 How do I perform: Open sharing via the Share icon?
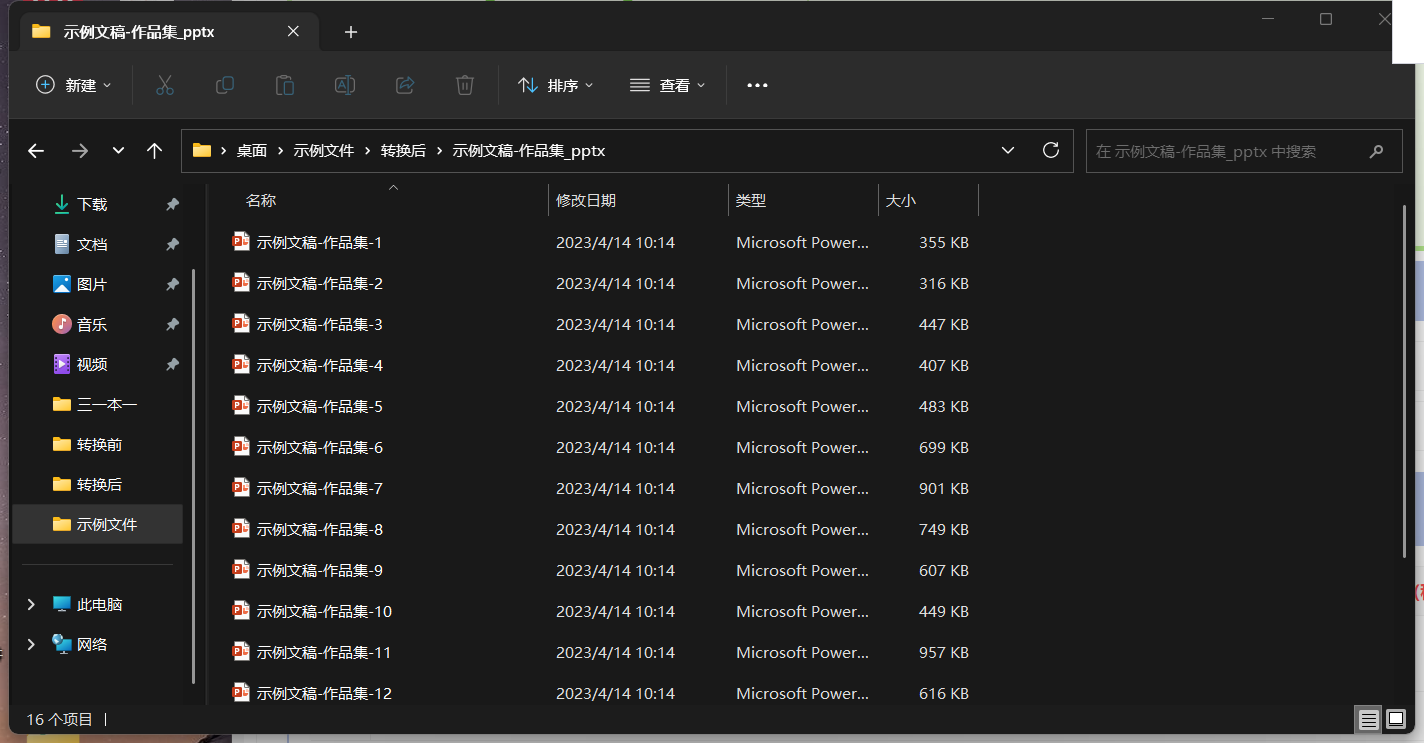click(404, 85)
